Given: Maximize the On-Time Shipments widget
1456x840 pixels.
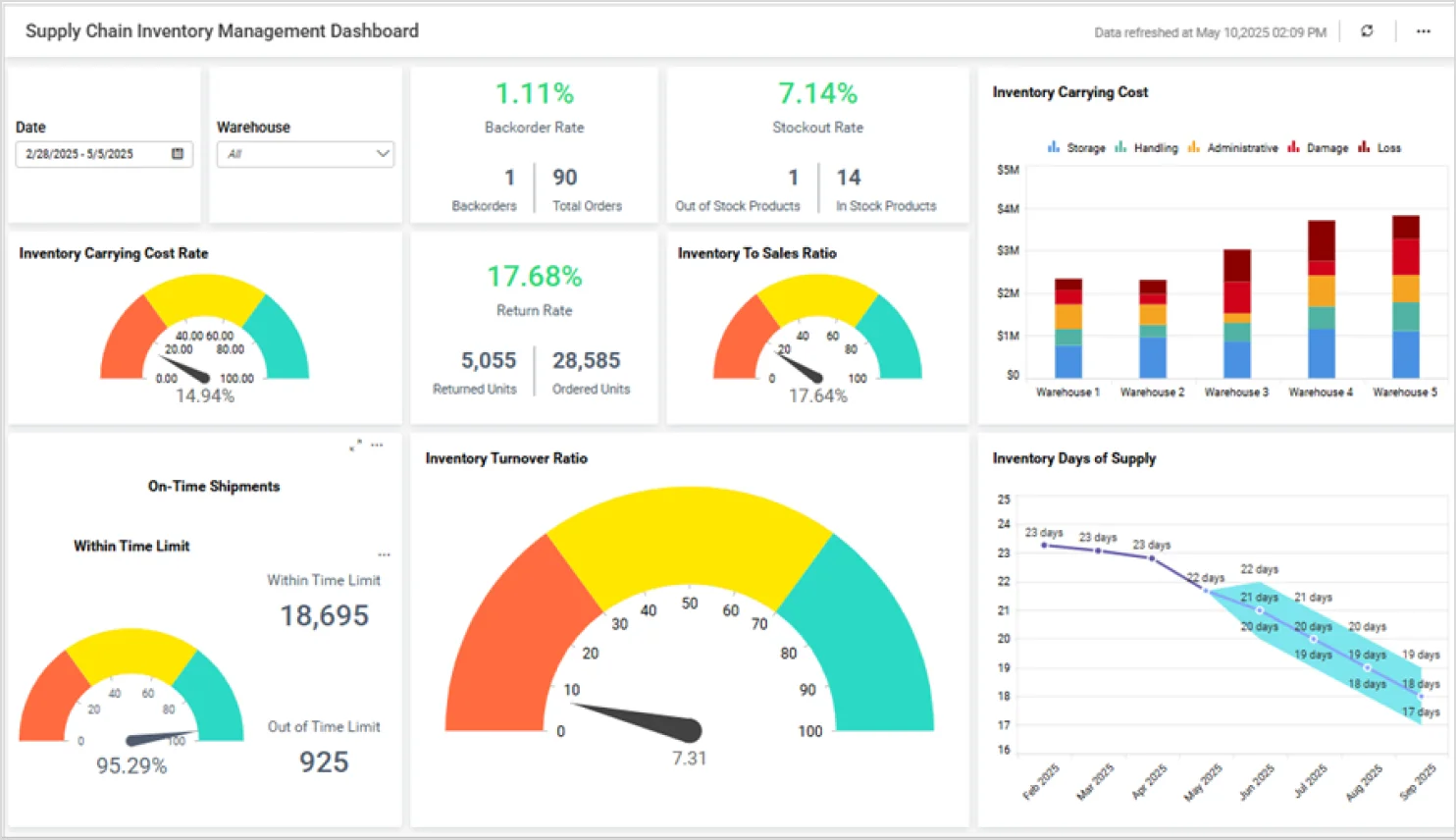Looking at the screenshot, I should click(x=355, y=446).
